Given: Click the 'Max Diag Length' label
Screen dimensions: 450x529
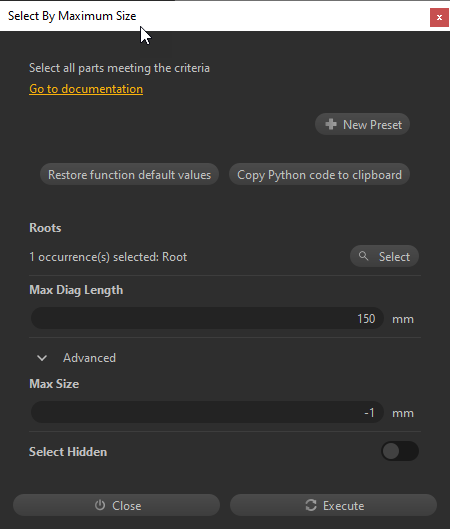Looking at the screenshot, I should pyautogui.click(x=76, y=290).
